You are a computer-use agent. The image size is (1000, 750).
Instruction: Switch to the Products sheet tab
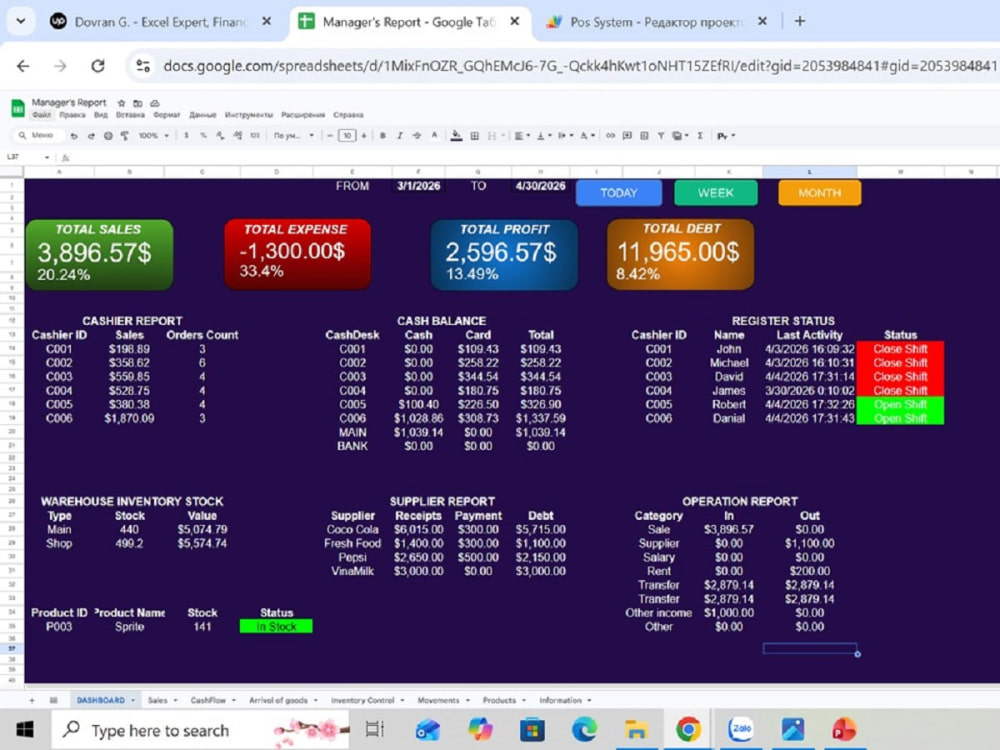pos(504,700)
